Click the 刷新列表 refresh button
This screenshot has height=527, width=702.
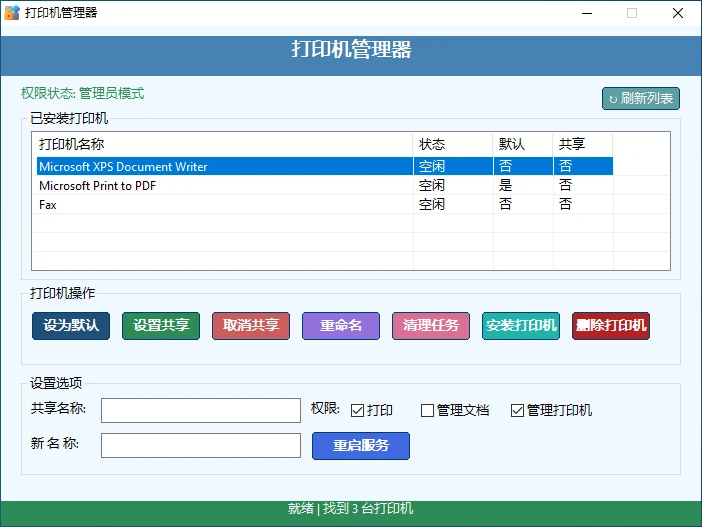point(641,98)
